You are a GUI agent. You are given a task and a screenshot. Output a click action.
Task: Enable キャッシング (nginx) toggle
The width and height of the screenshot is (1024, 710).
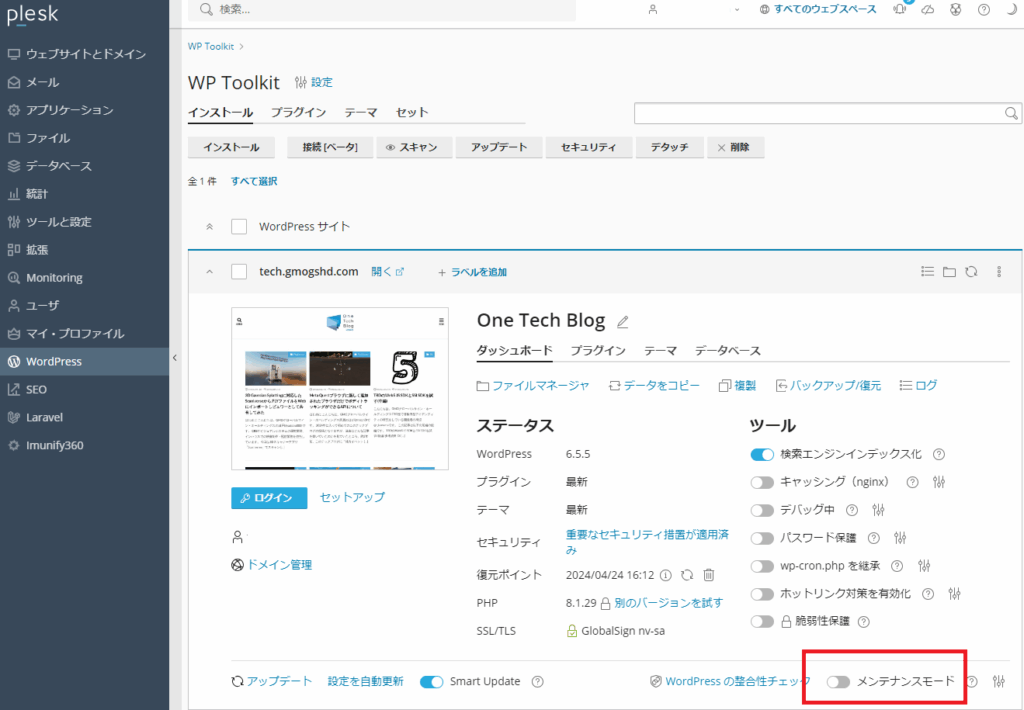(761, 482)
